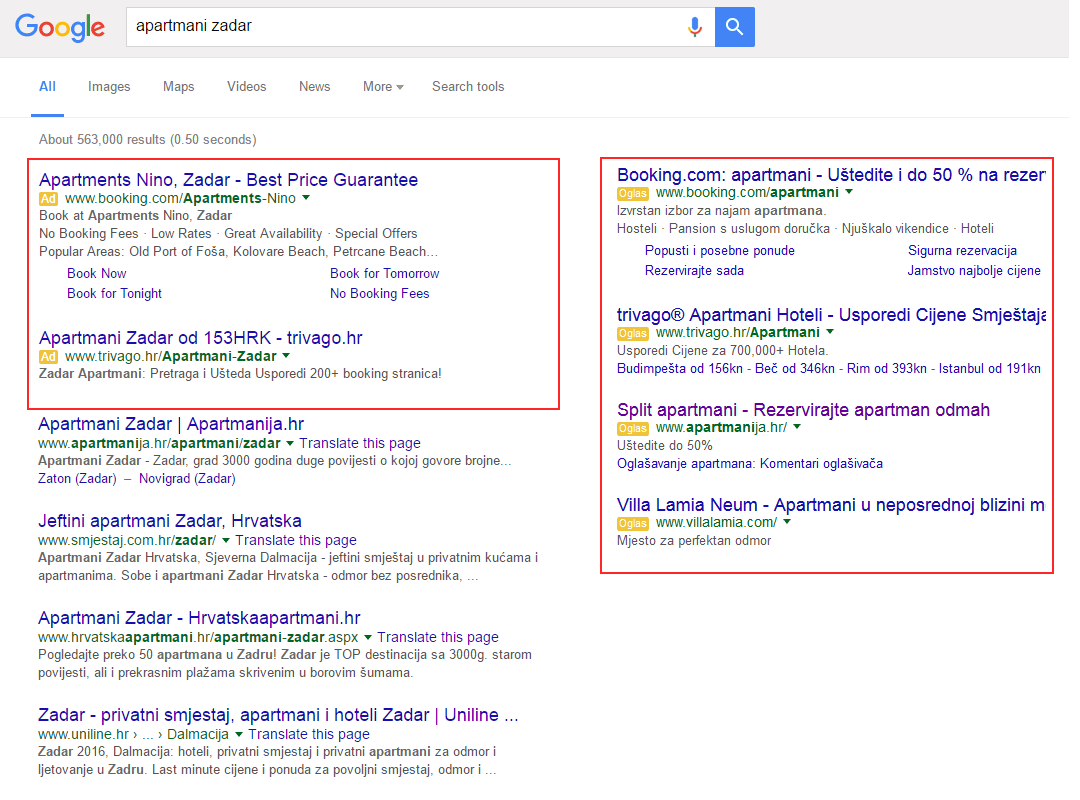Image resolution: width=1080 pixels, height=800 pixels.
Task: Click 'Sigurna rezervacija' sitelink
Action: click(962, 251)
